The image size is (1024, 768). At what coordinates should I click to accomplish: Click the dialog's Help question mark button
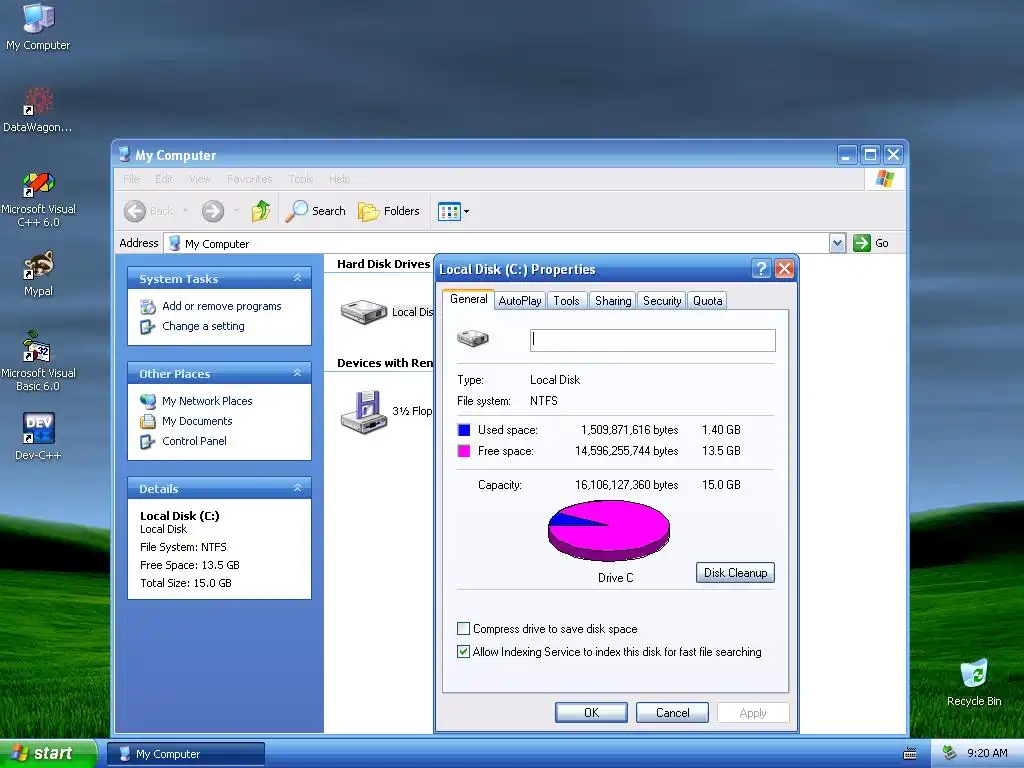point(761,268)
